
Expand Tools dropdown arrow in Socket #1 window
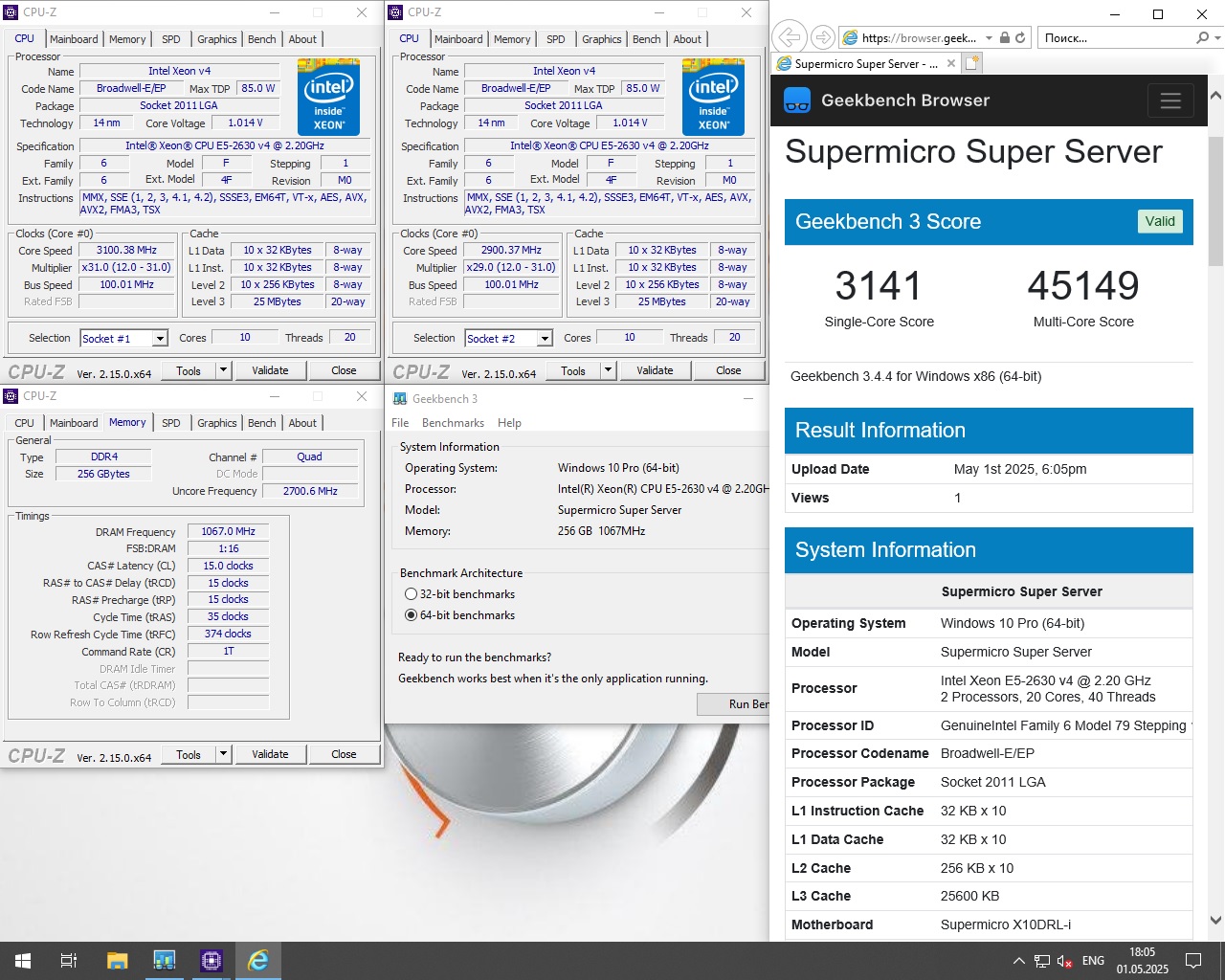[223, 370]
